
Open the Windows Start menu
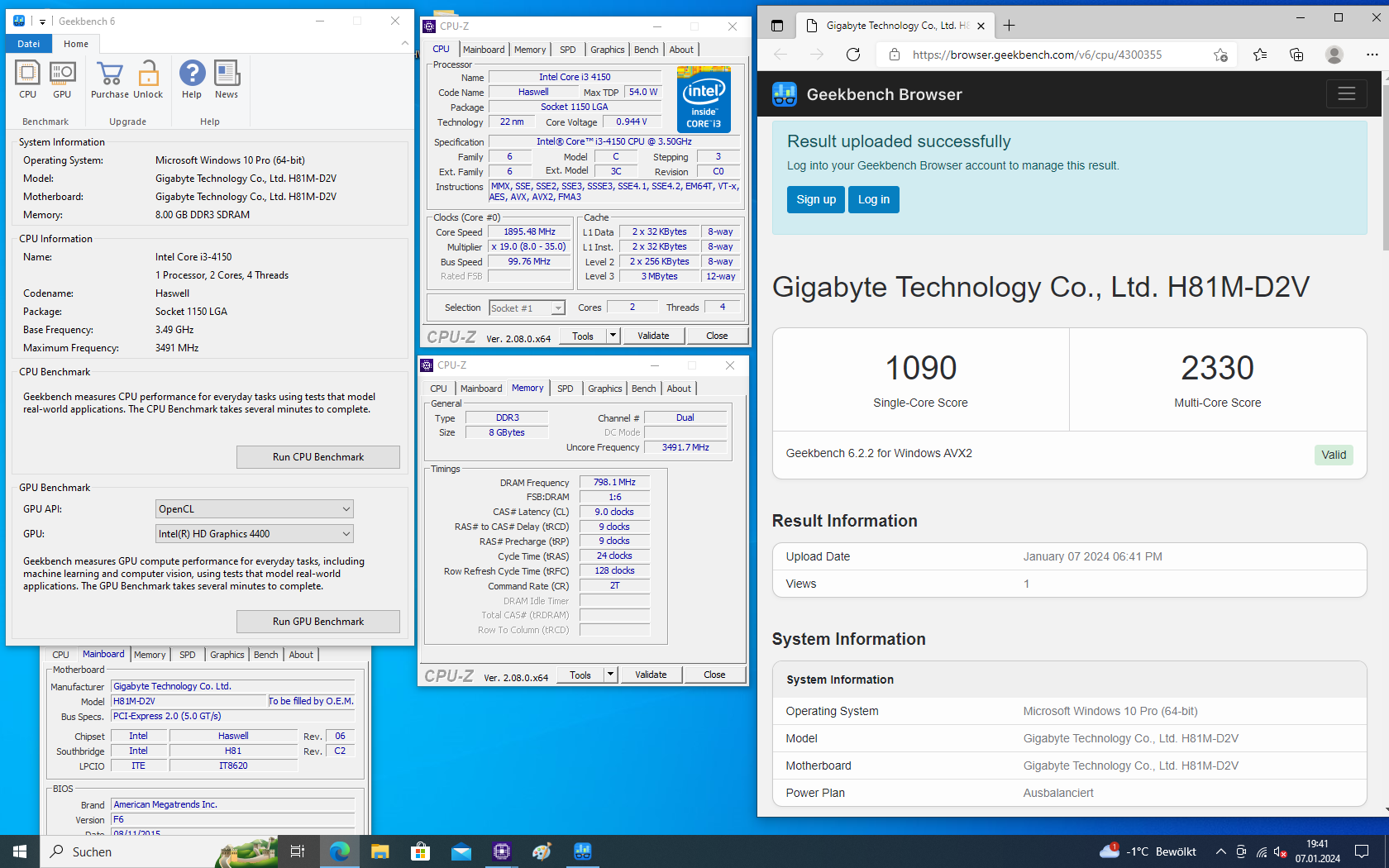(20, 851)
